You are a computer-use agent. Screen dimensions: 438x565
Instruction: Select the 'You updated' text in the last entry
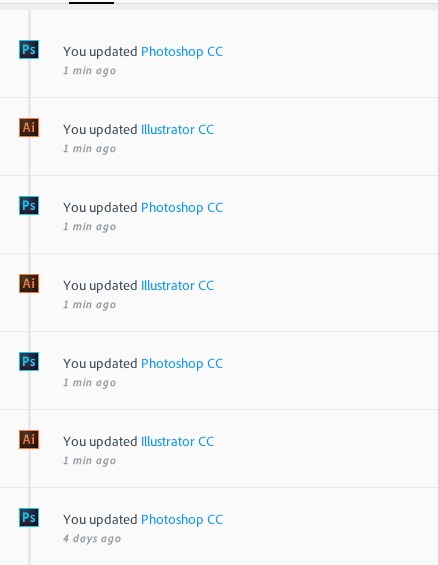click(x=100, y=520)
